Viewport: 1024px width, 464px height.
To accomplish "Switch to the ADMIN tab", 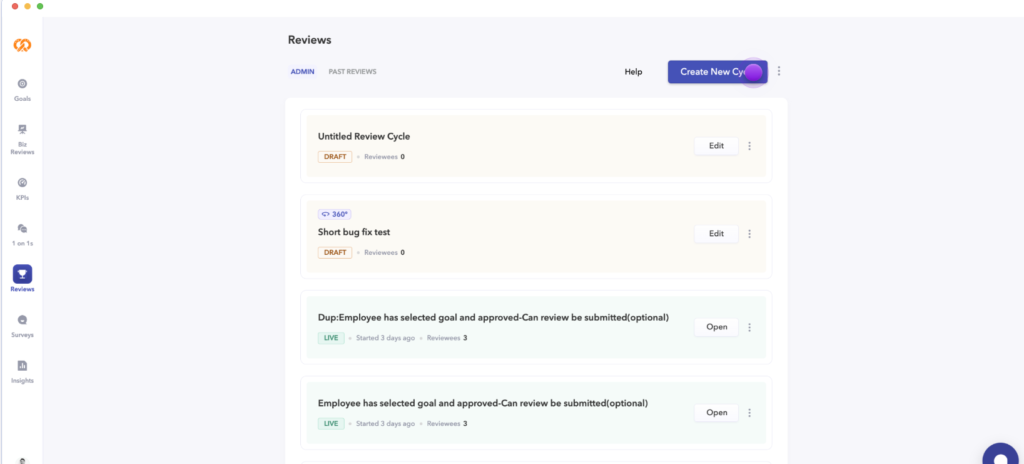I will (x=302, y=72).
